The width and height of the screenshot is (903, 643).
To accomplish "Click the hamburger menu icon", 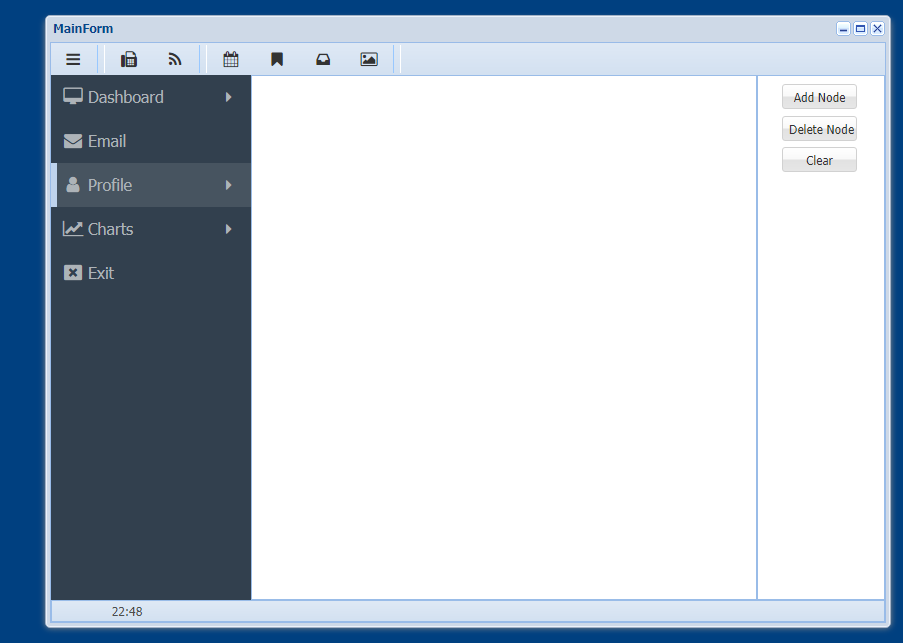I will tap(73, 60).
